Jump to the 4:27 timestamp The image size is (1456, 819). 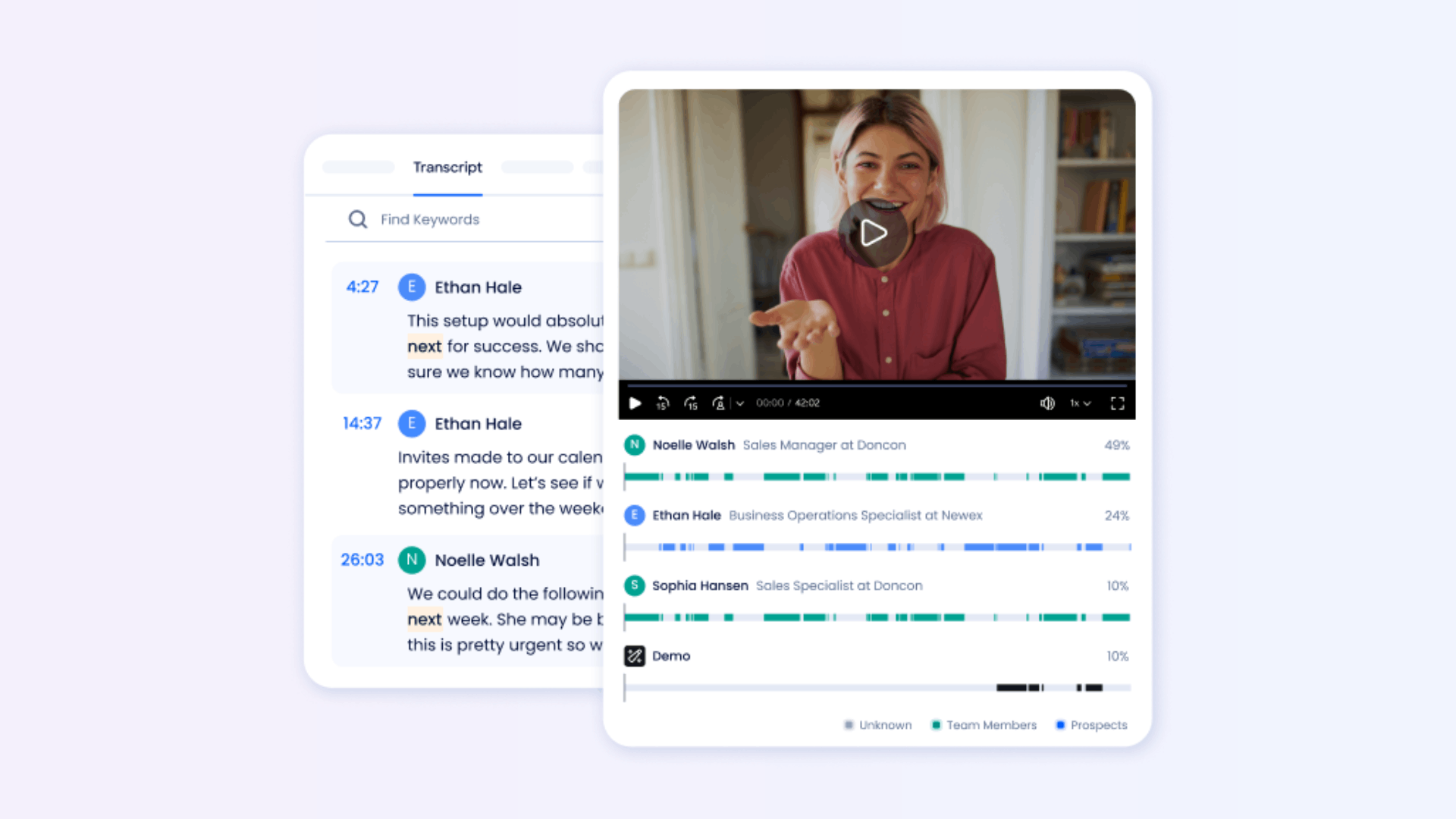click(362, 287)
